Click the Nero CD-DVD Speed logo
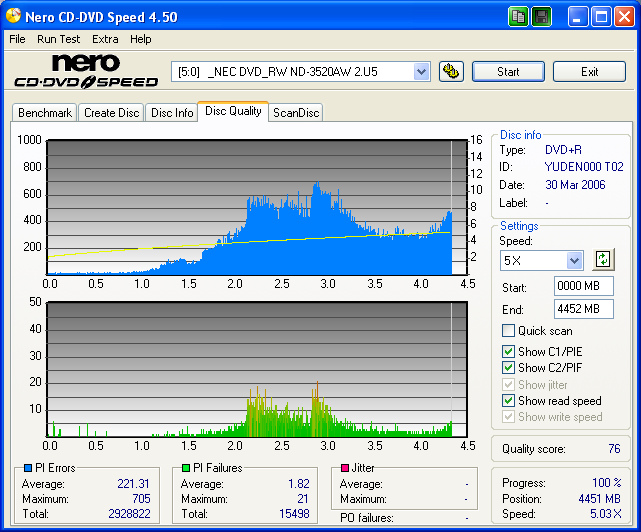 [x=86, y=72]
